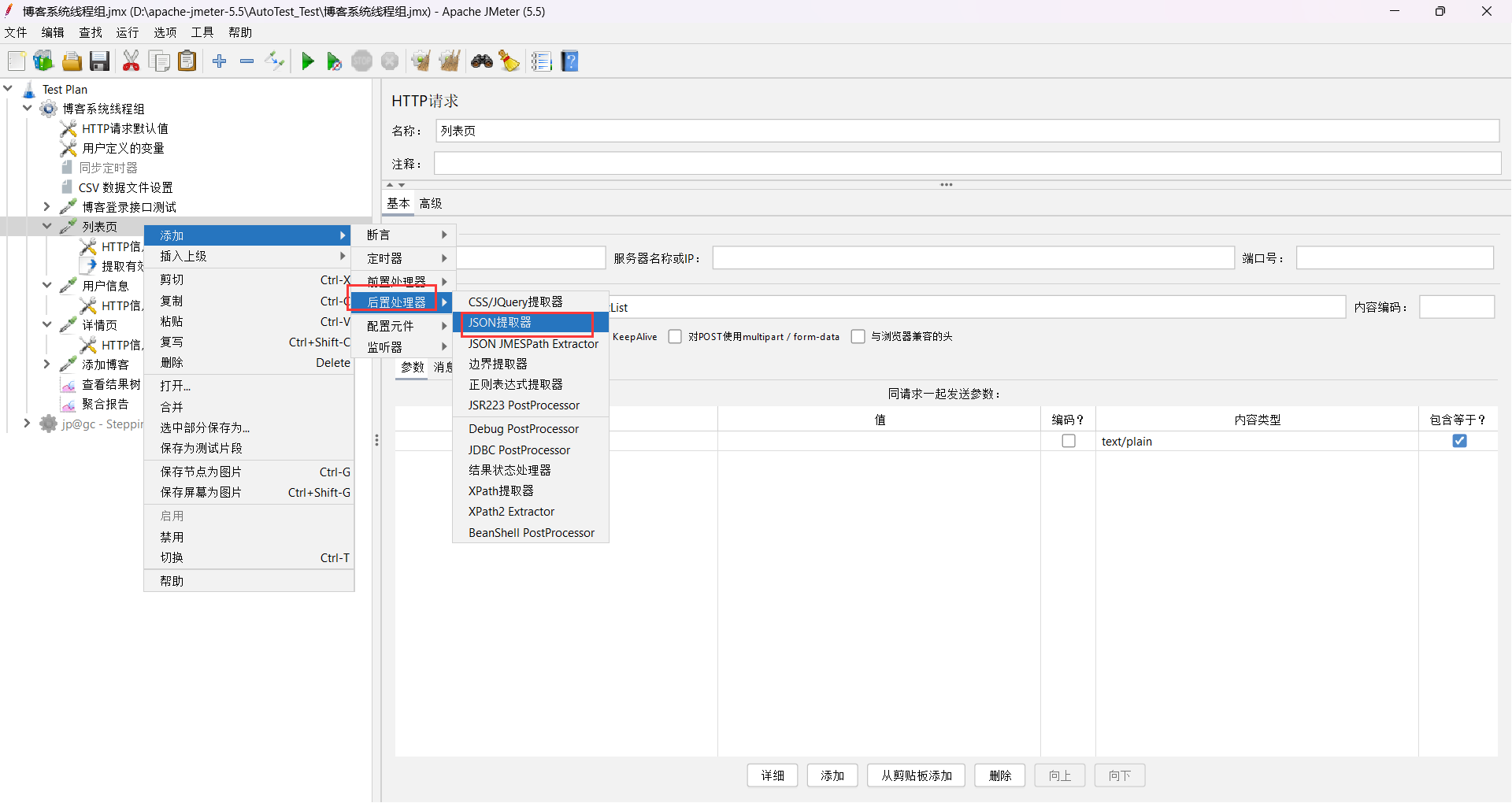Screen dimensions: 1512x803
Task: Choose JSON提取器 from post-processor submenu
Action: (530, 323)
